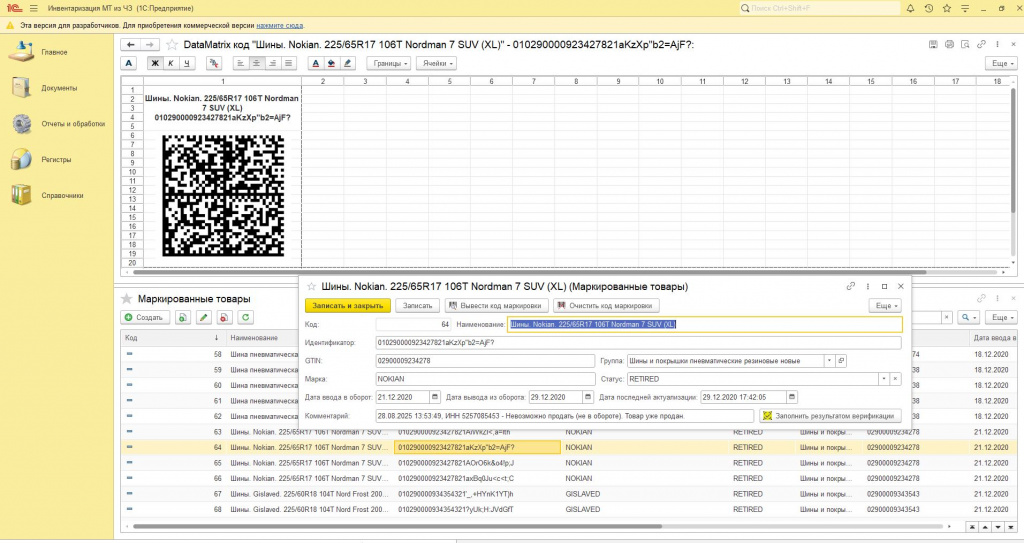The image size is (1024, 543).
Task: Get link to the item card
Action: tap(851, 286)
